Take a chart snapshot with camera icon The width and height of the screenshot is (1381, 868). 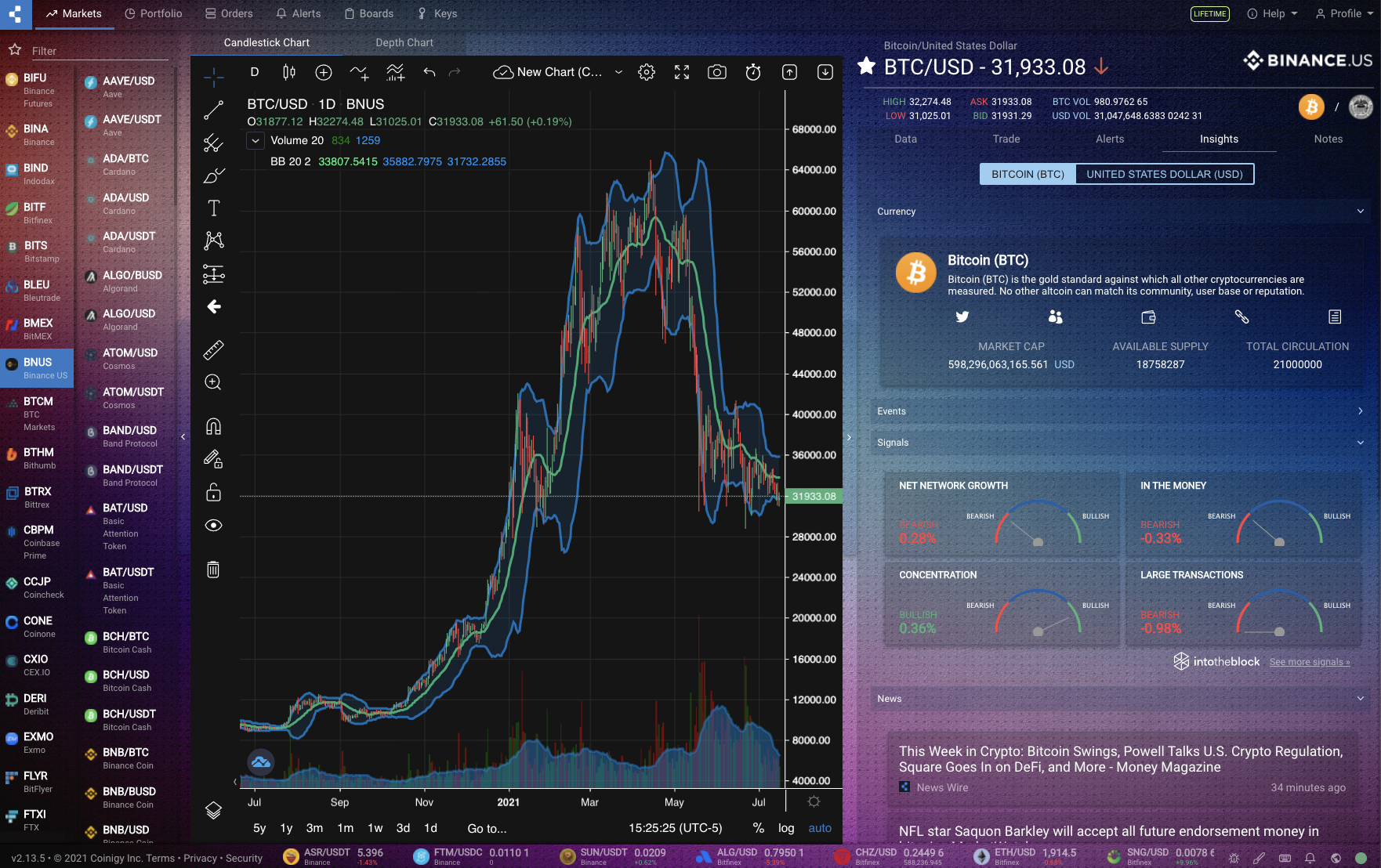pyautogui.click(x=717, y=72)
